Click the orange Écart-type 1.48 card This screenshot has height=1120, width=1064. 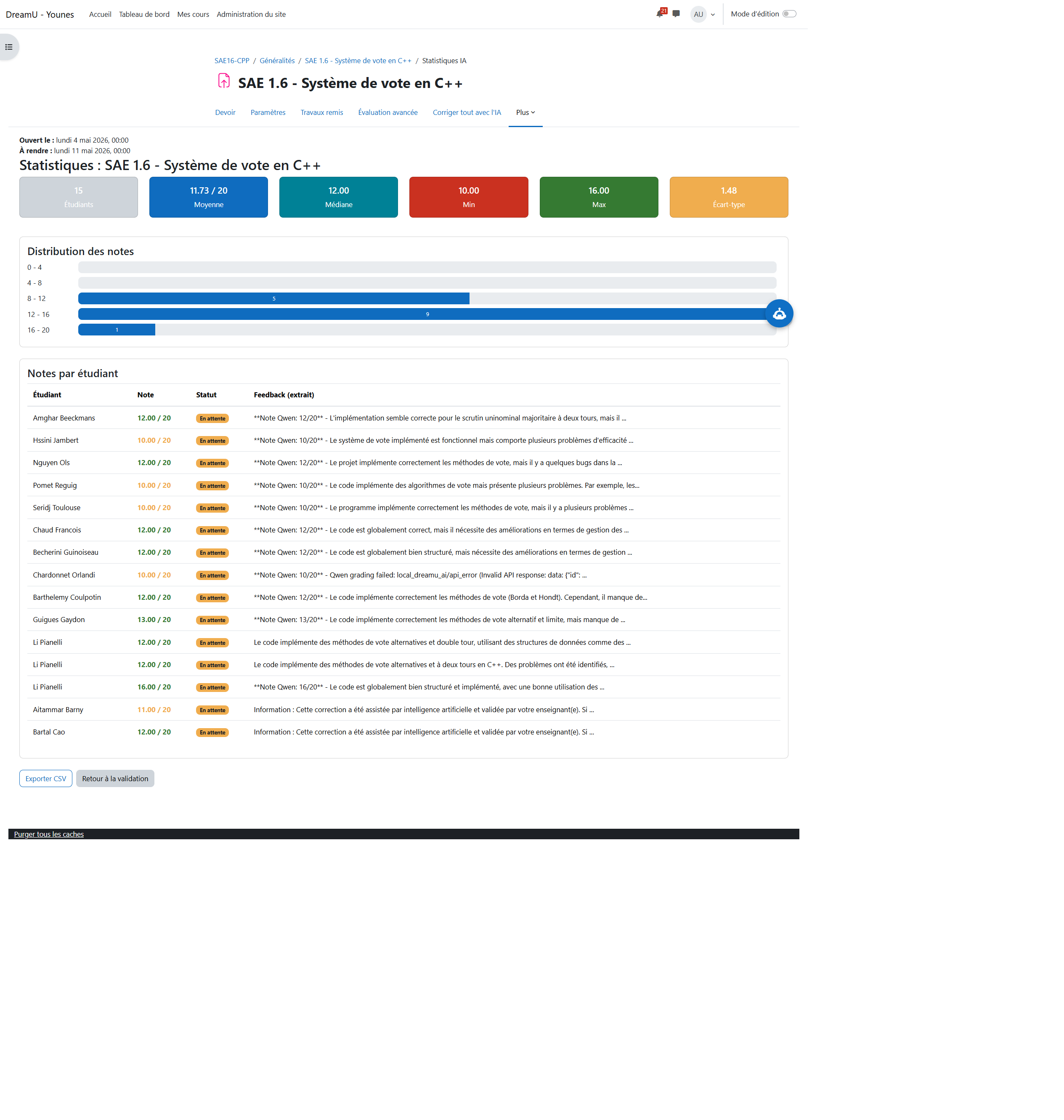click(729, 197)
